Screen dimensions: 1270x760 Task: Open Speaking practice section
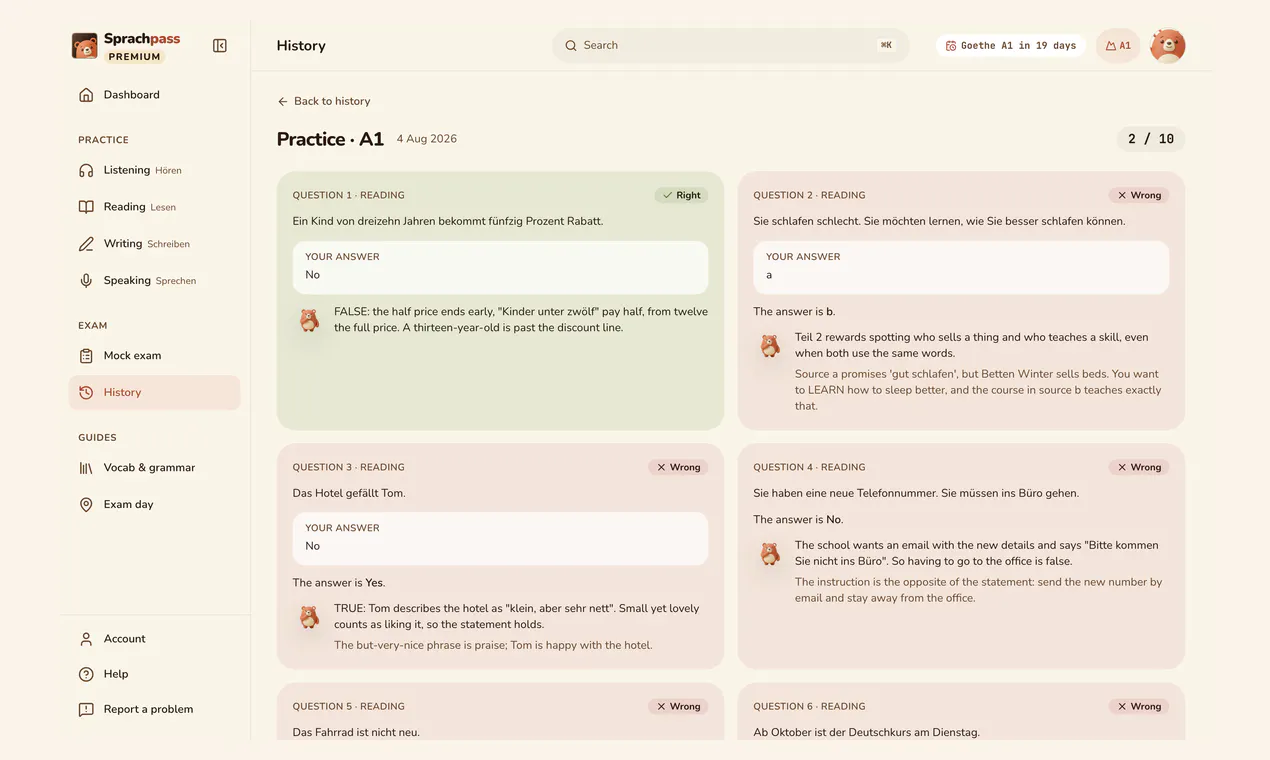click(x=155, y=281)
